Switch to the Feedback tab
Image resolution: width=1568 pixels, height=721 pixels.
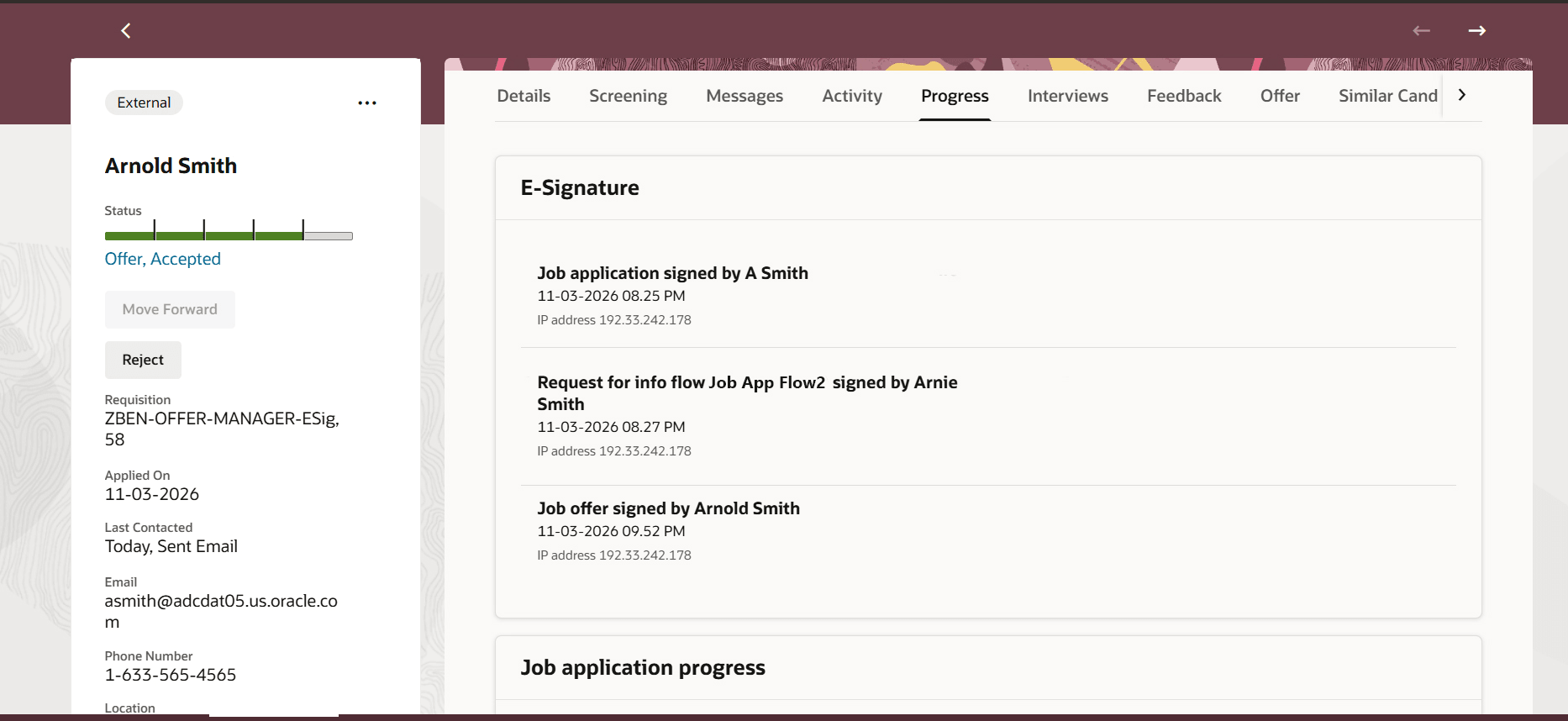pos(1184,96)
